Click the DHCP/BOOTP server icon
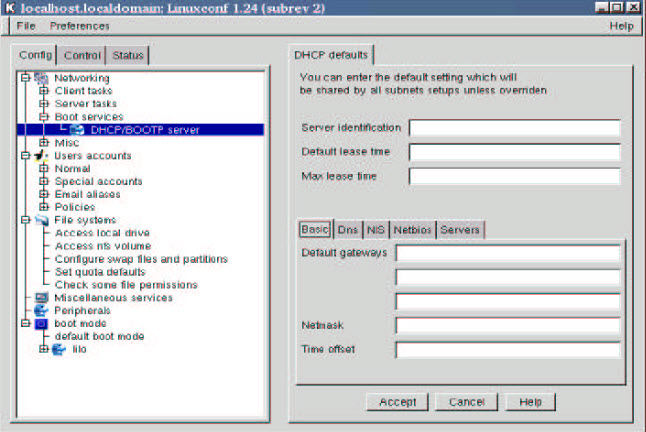 pos(77,130)
